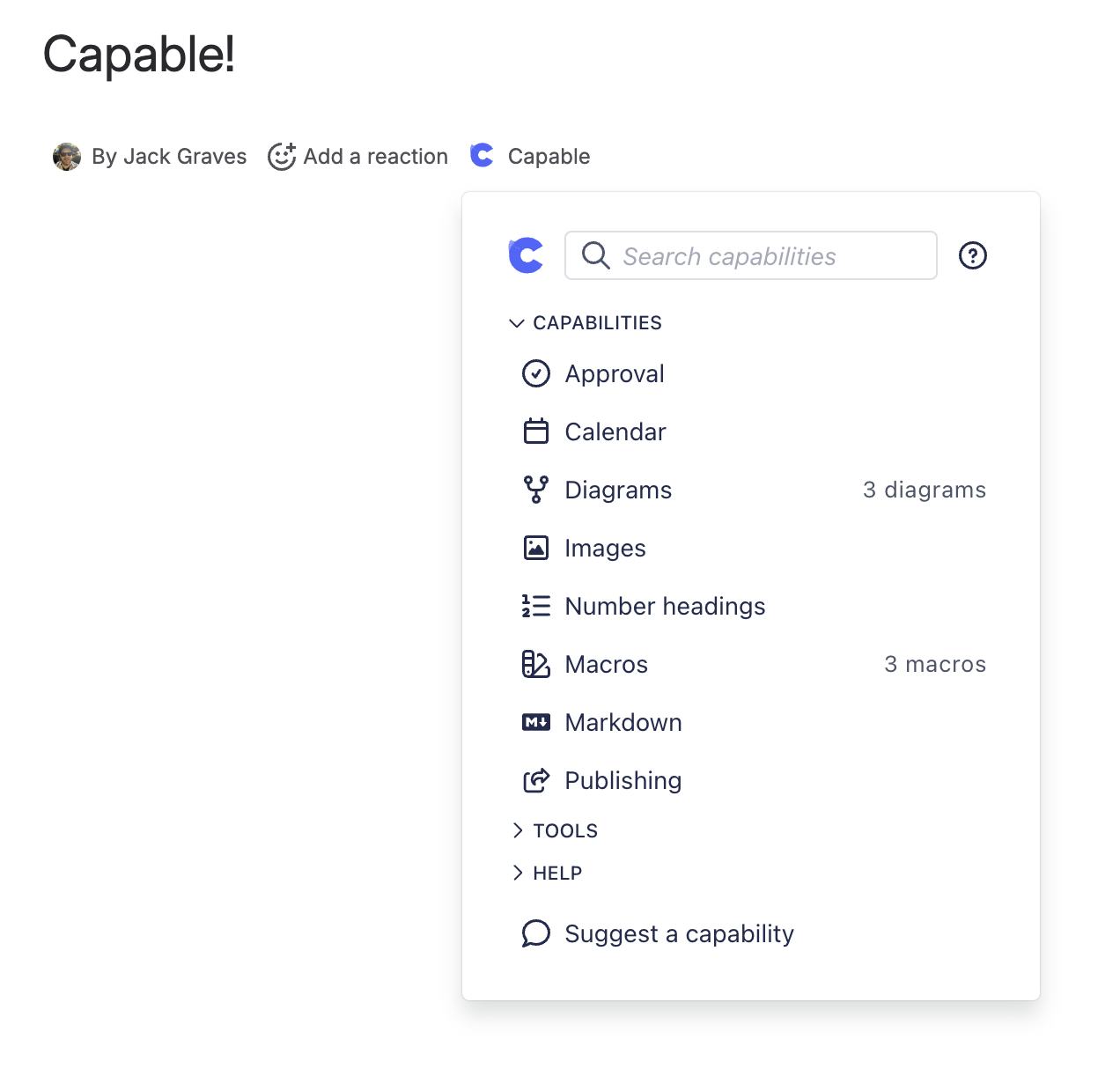Viewport: 1120px width, 1069px height.
Task: Click Suggest a capability
Action: (679, 933)
